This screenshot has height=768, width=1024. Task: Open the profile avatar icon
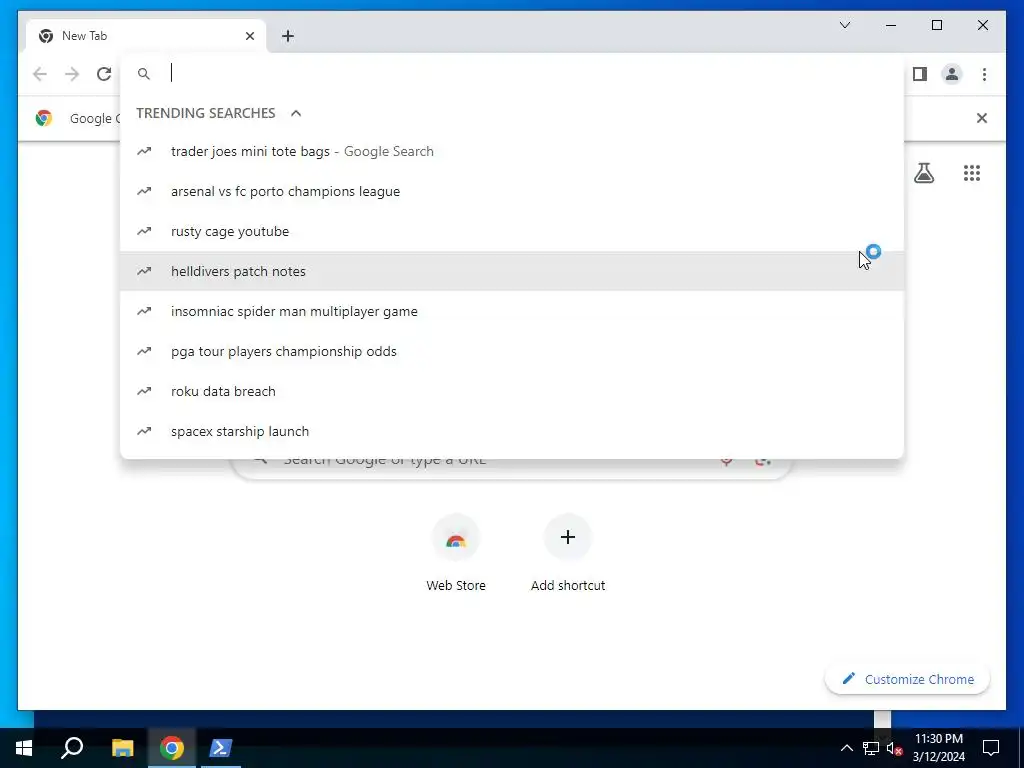[x=952, y=74]
